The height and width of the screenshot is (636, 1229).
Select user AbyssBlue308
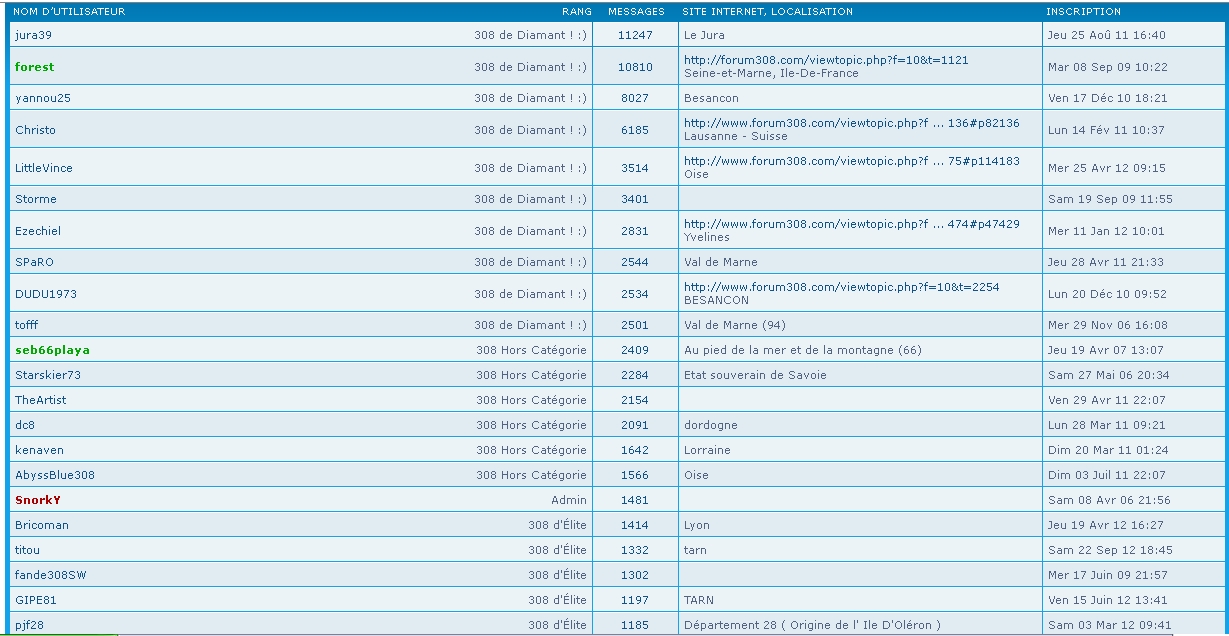coord(55,475)
